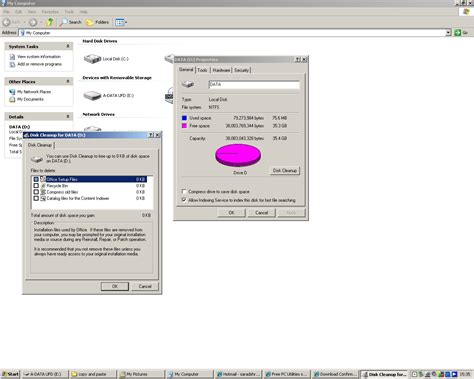Screen dimensions: 474x379
Task: Click the My Computer icon in the address bar
Action: (22, 33)
